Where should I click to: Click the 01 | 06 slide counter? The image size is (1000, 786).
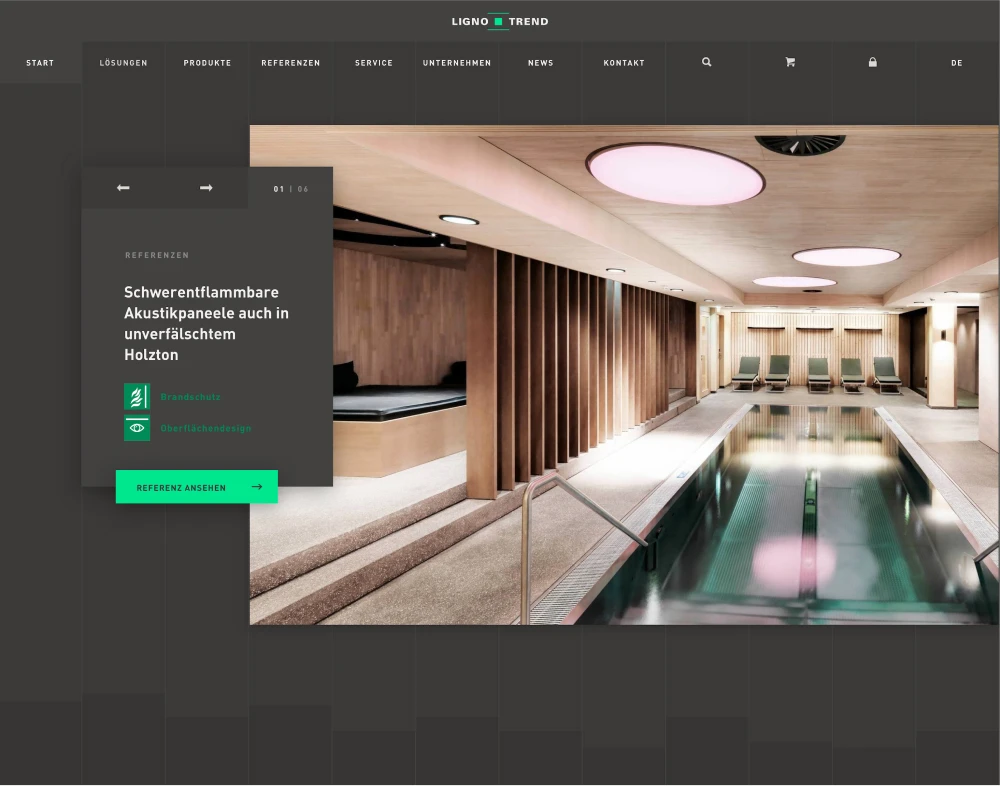(x=291, y=189)
